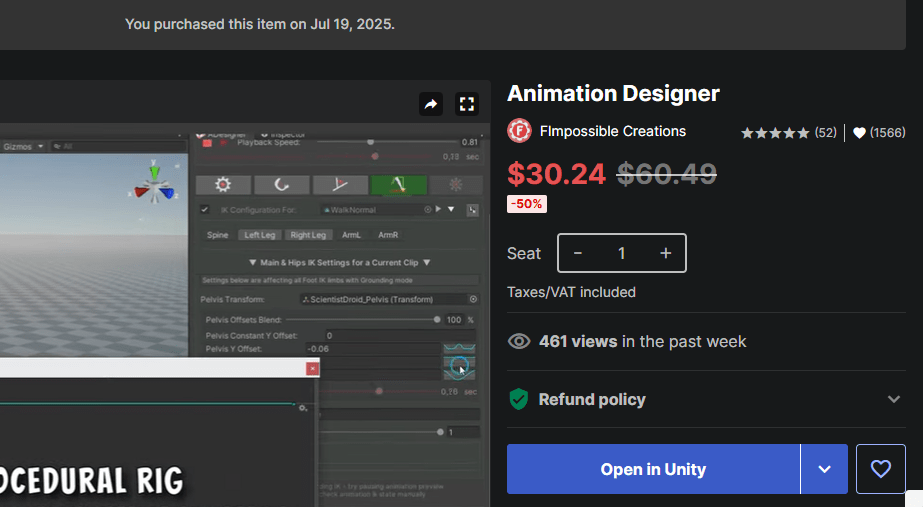Image resolution: width=923 pixels, height=507 pixels.
Task: Click the star rating icons
Action: tap(775, 133)
